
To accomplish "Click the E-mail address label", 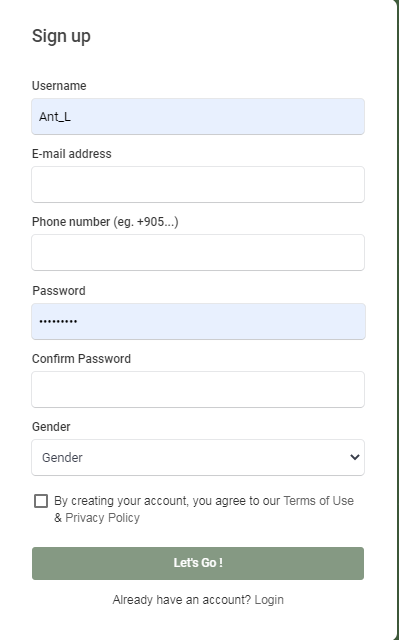I will pyautogui.click(x=71, y=154).
